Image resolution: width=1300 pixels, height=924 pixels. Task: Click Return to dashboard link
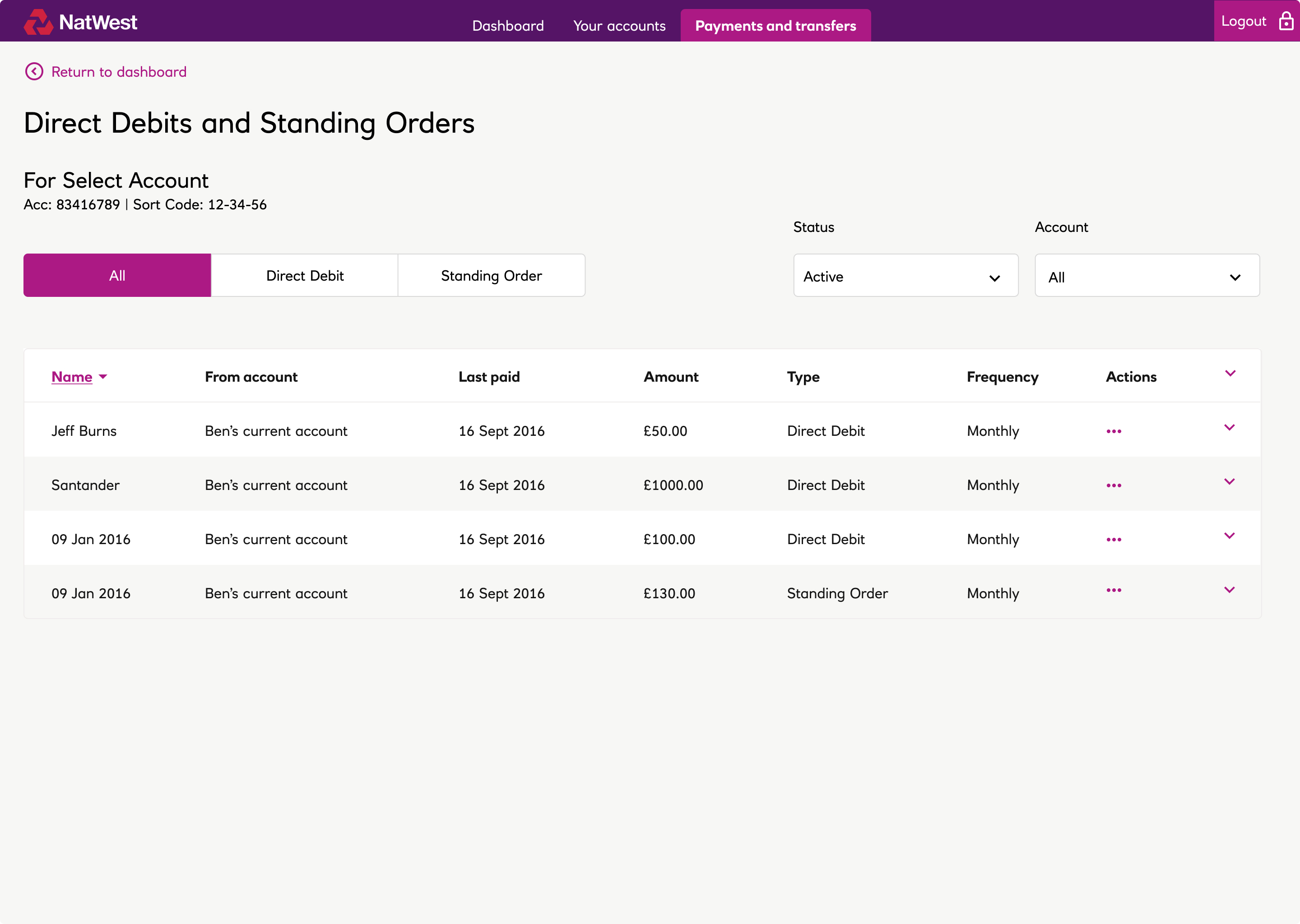point(119,72)
